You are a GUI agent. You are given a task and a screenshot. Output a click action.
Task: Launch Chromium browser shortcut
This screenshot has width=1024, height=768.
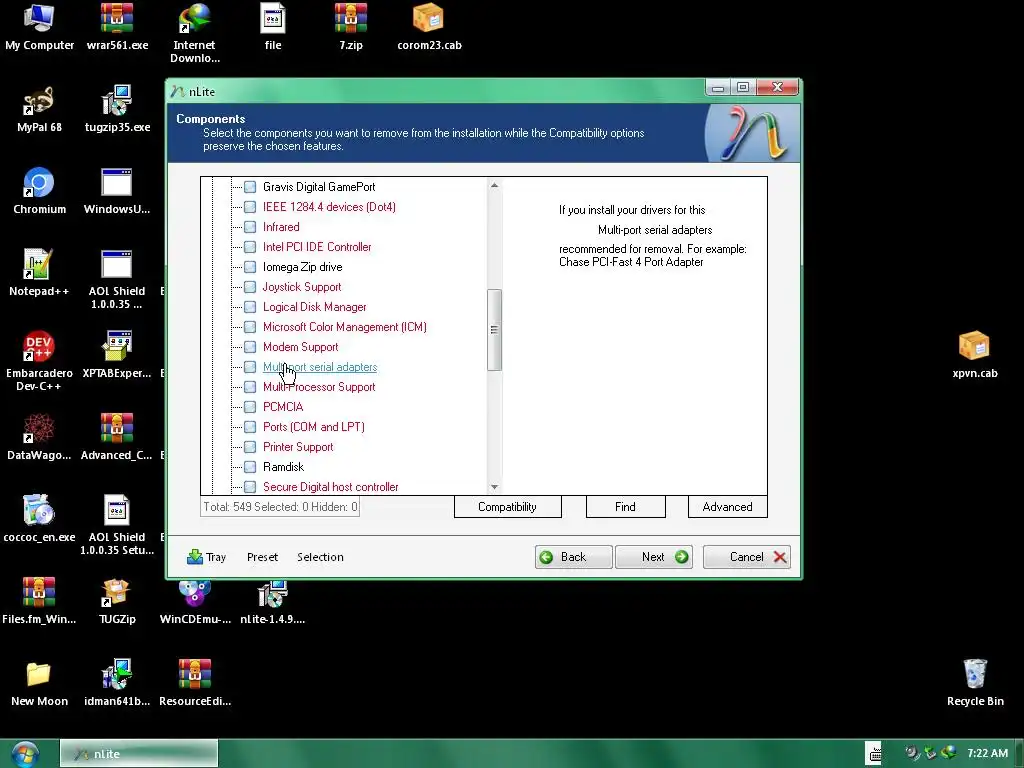click(39, 191)
